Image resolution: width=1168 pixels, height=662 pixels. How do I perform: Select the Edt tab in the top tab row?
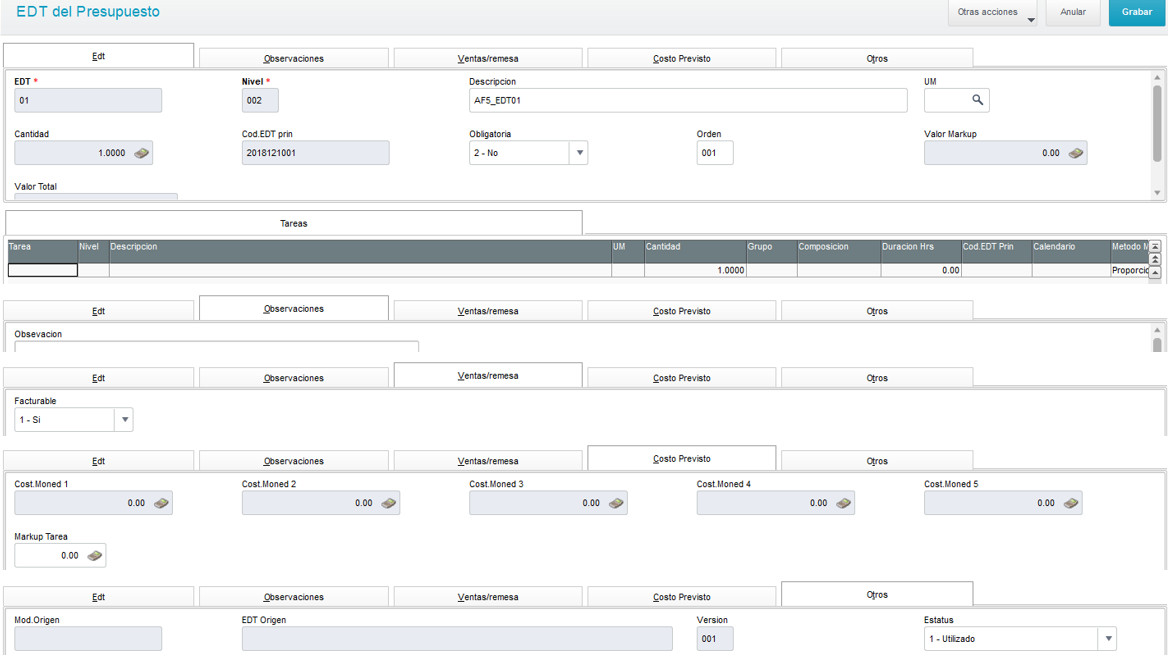click(98, 56)
